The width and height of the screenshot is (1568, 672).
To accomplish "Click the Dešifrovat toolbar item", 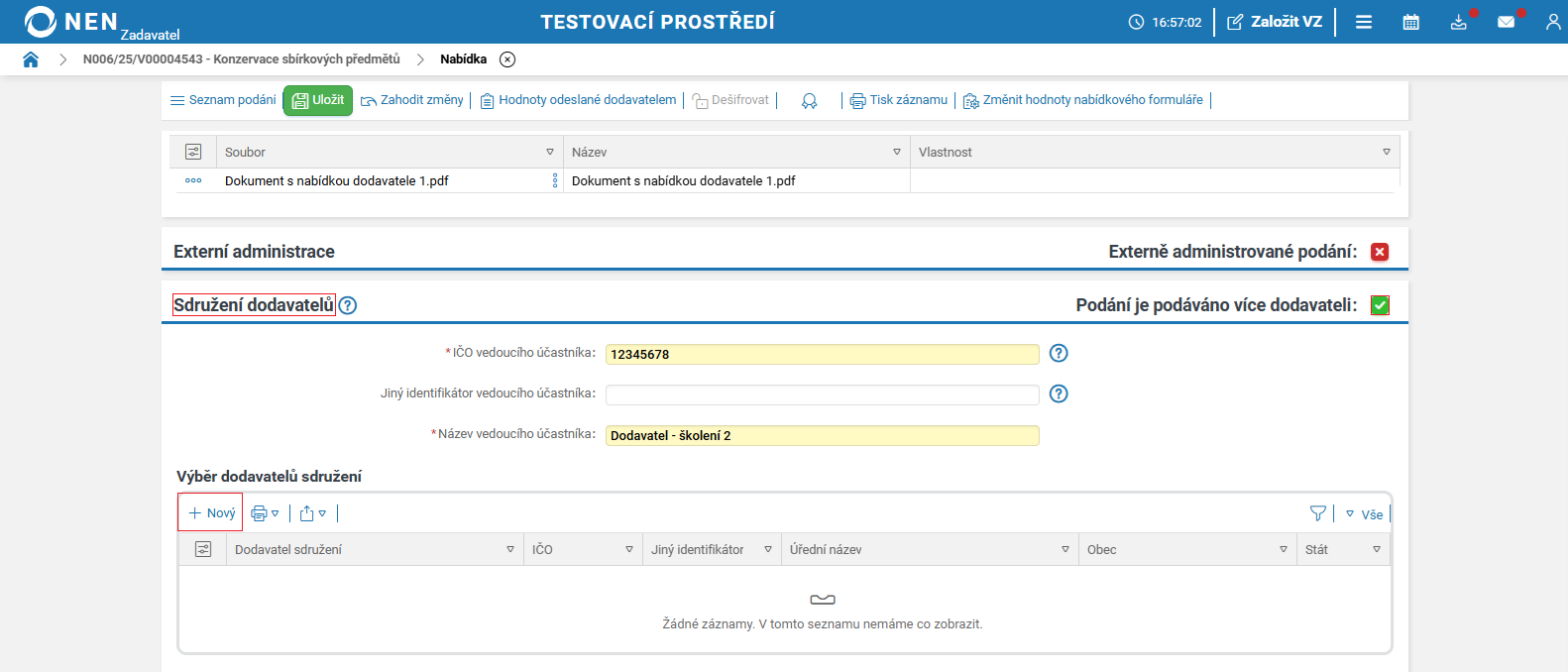I will pos(730,100).
